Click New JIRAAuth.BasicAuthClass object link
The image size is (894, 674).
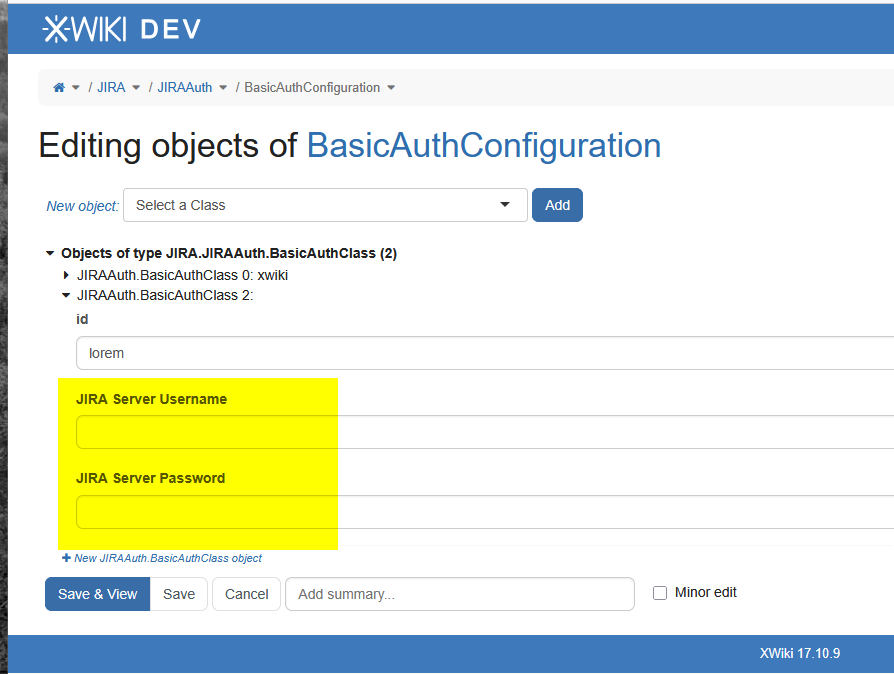pos(162,558)
